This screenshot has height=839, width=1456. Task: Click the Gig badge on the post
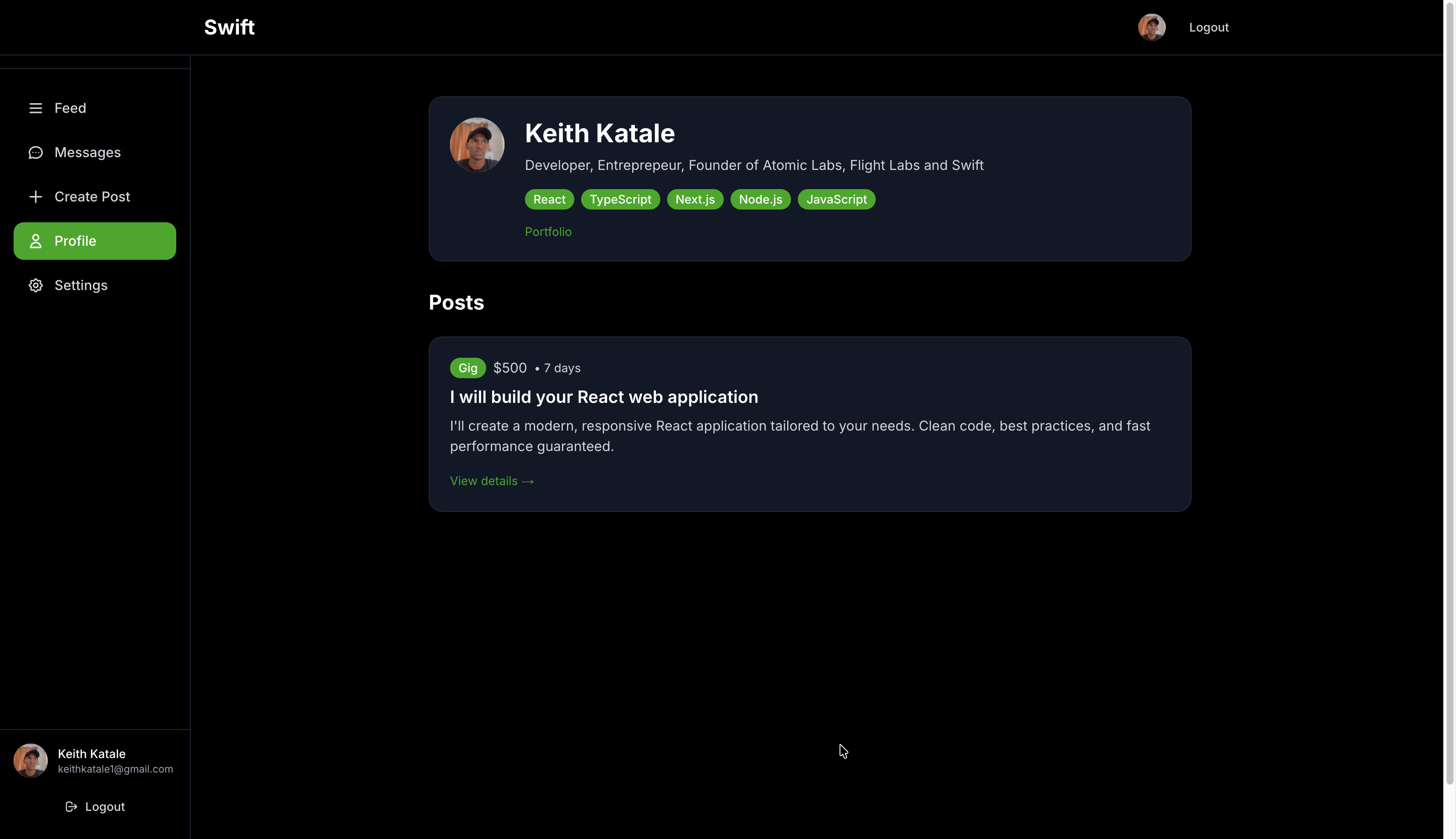467,368
